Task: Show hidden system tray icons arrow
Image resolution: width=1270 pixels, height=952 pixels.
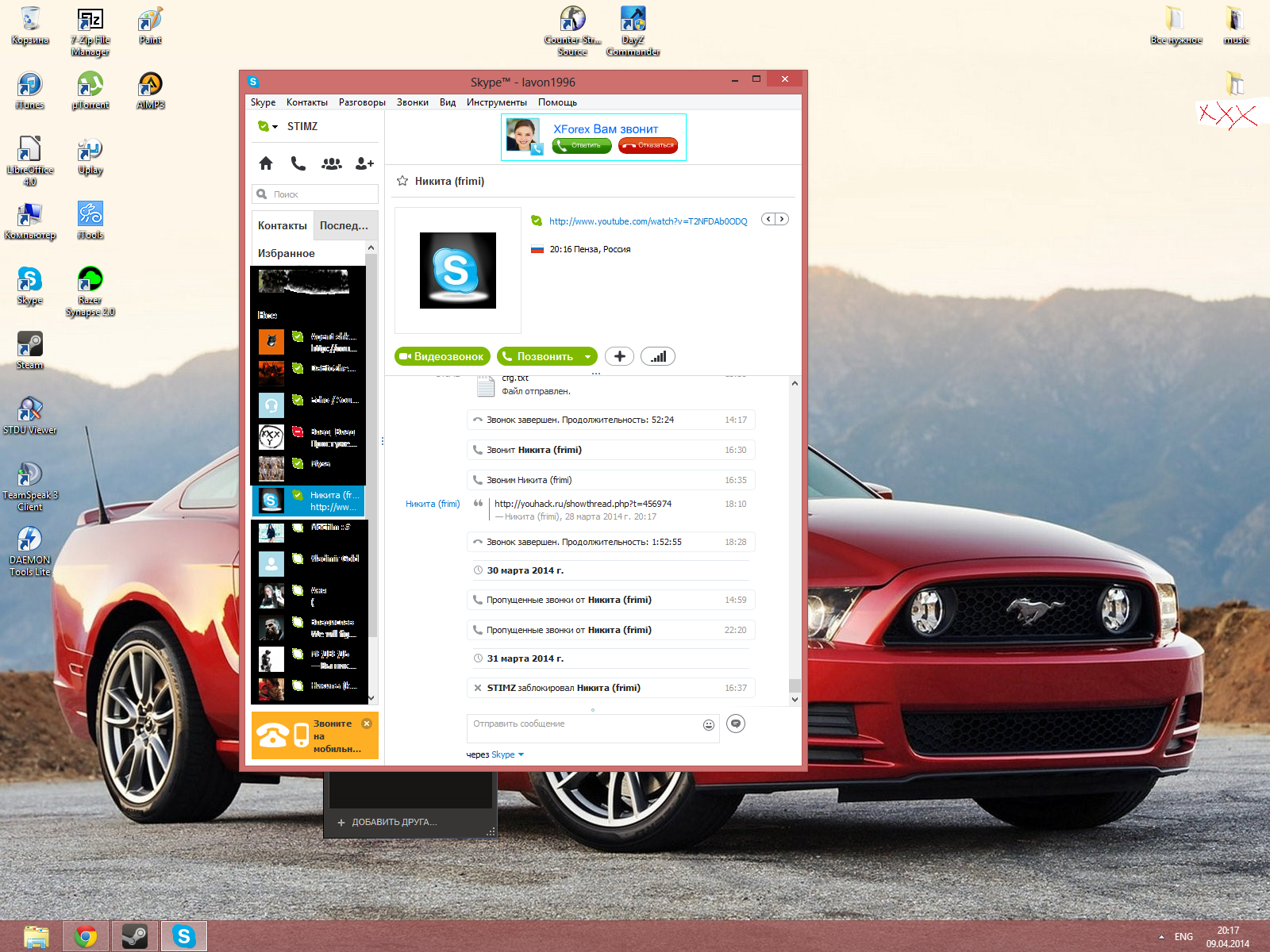Action: [1162, 937]
